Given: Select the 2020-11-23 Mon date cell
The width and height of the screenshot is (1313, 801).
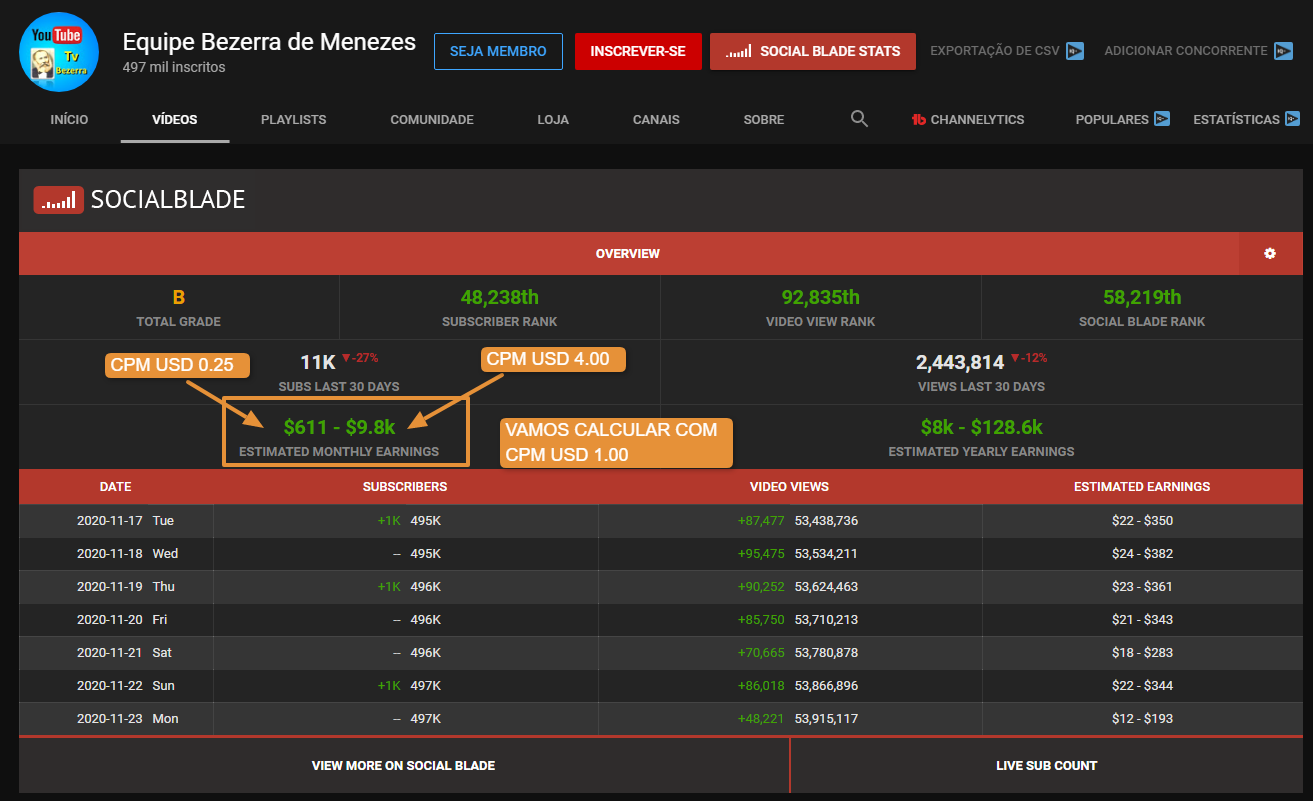Looking at the screenshot, I should coord(116,718).
